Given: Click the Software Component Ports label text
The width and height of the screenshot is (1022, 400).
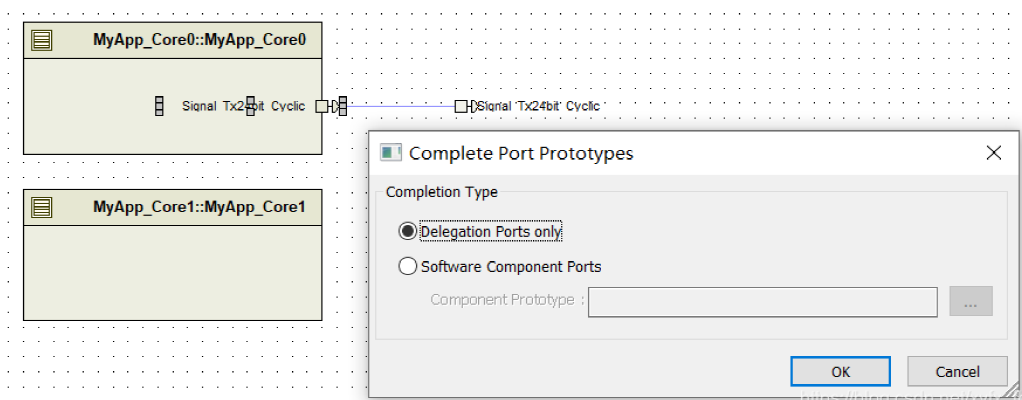Looking at the screenshot, I should (511, 266).
